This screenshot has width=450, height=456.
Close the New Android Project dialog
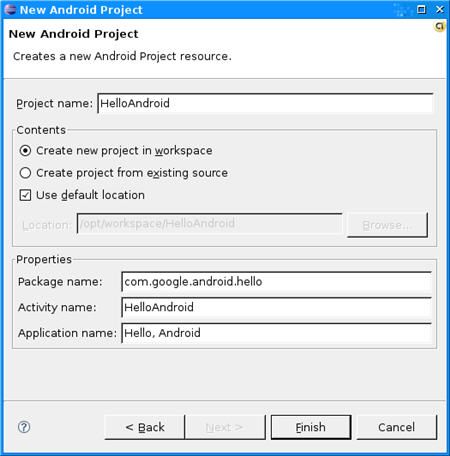440,9
